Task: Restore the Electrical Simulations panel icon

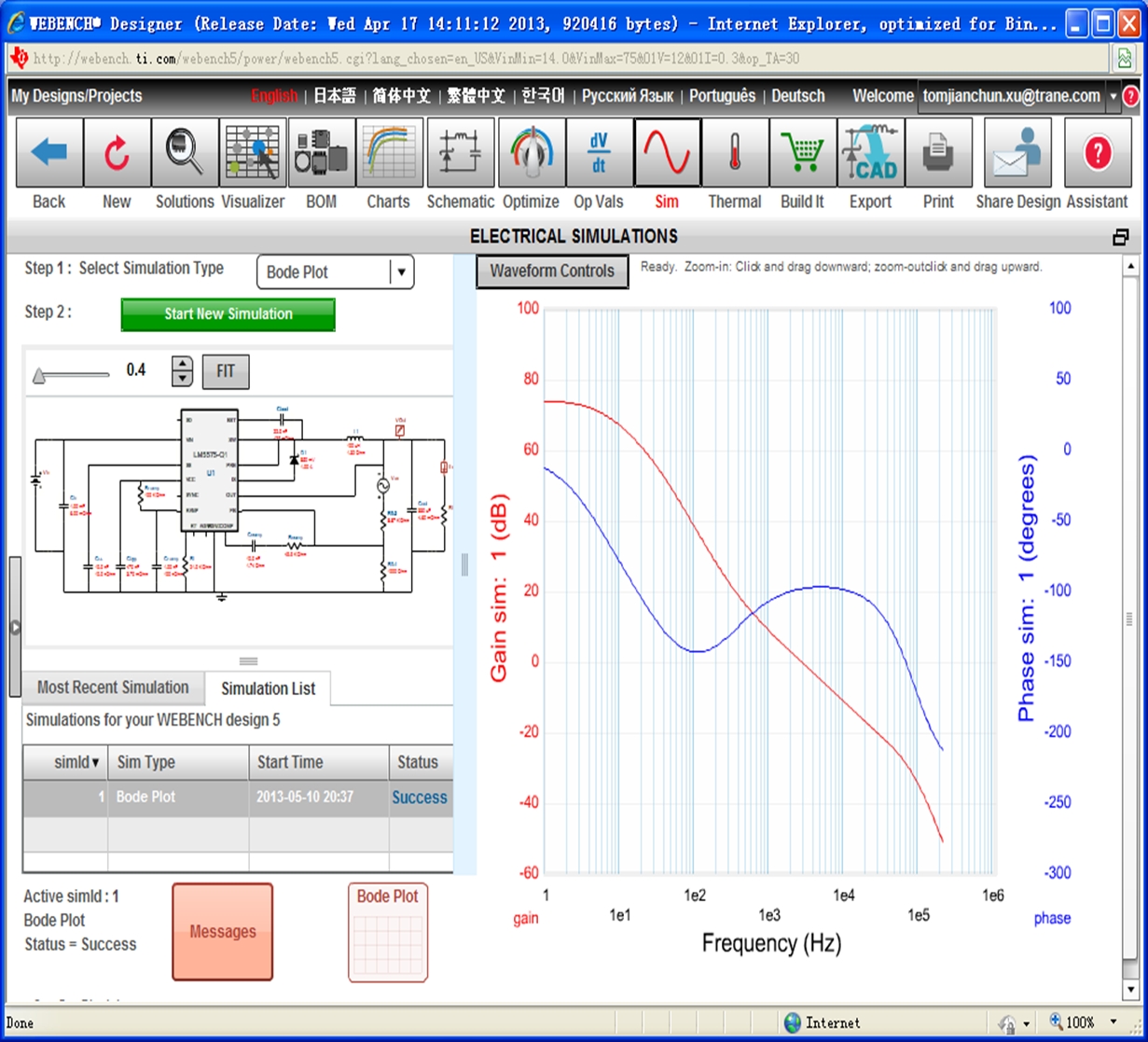Action: [x=1121, y=237]
